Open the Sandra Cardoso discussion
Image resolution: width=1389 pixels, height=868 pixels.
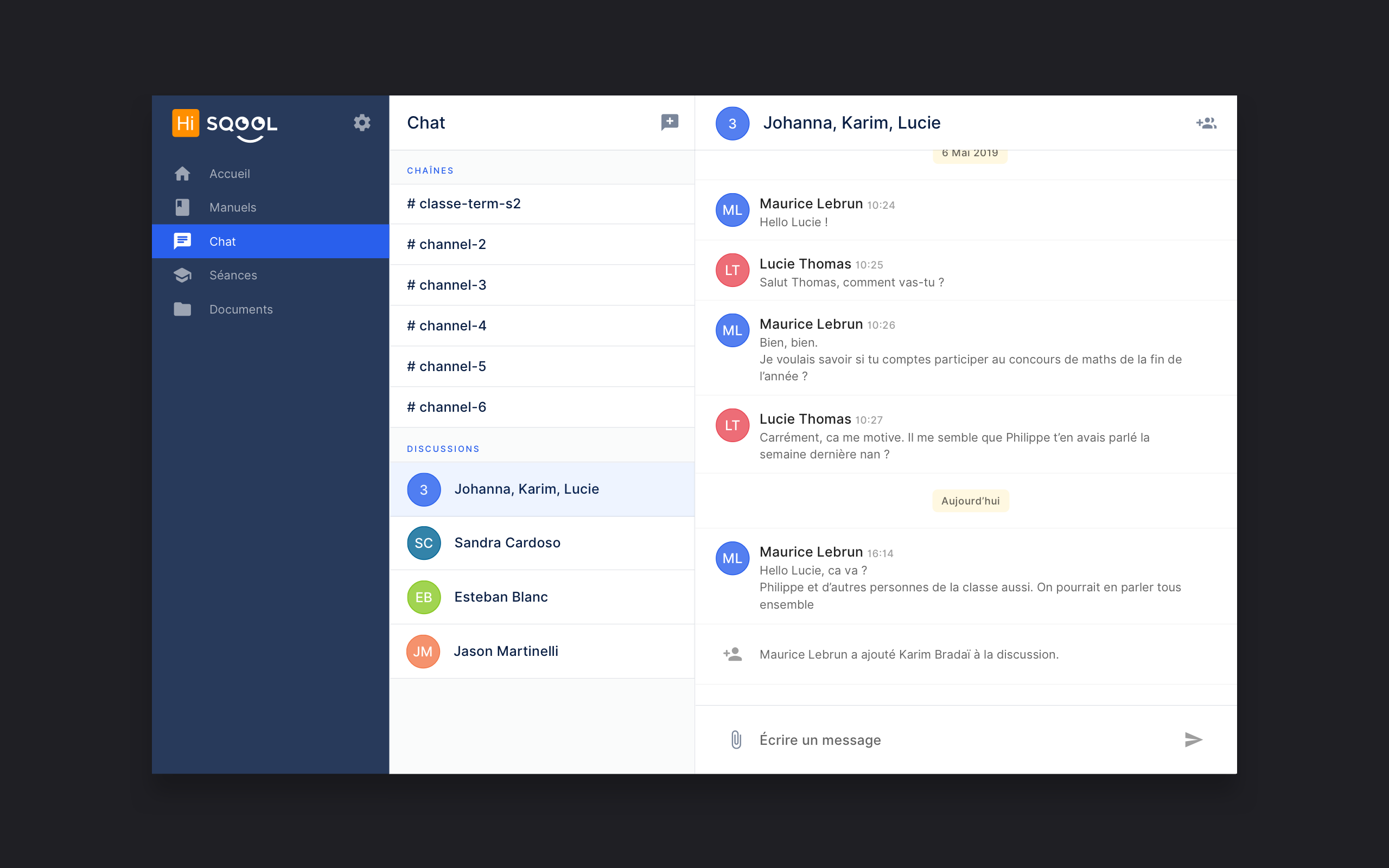(x=542, y=543)
